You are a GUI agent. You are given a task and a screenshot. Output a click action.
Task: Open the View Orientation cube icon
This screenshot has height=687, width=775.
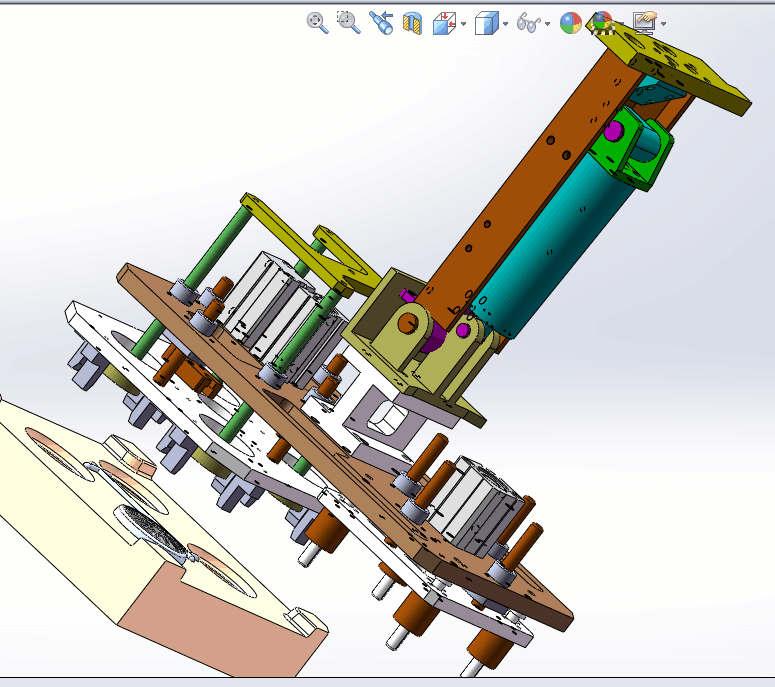[x=444, y=23]
